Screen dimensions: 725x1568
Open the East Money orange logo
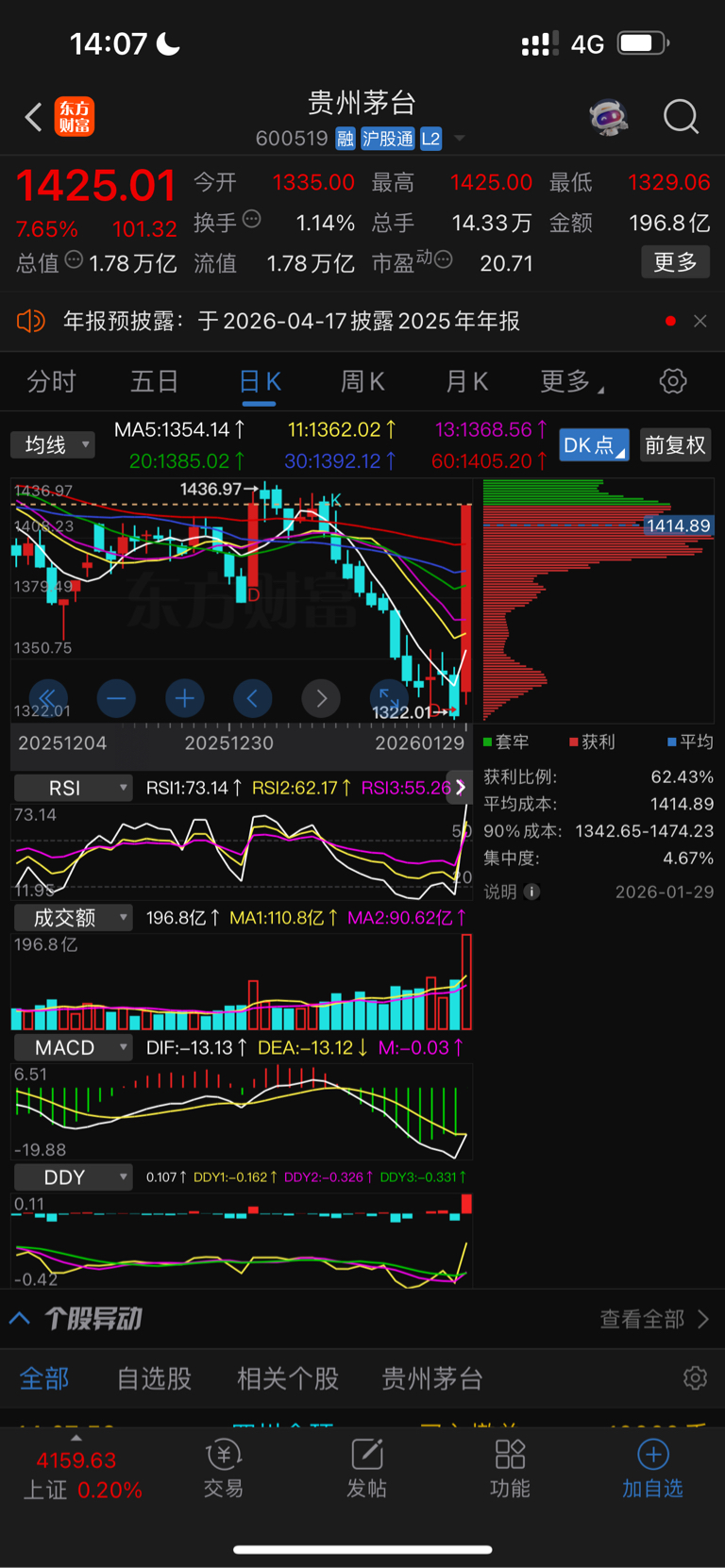click(75, 117)
